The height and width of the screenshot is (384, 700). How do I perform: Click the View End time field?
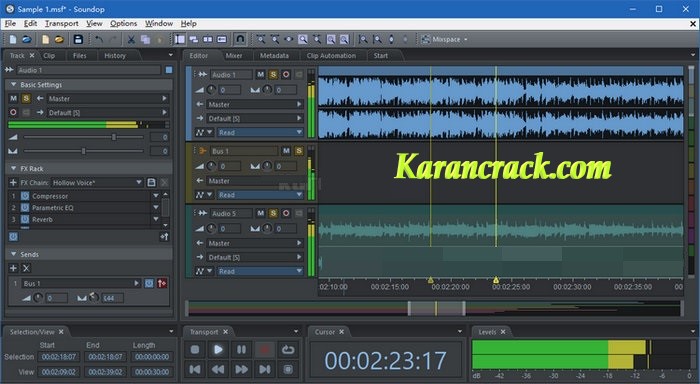(x=105, y=371)
